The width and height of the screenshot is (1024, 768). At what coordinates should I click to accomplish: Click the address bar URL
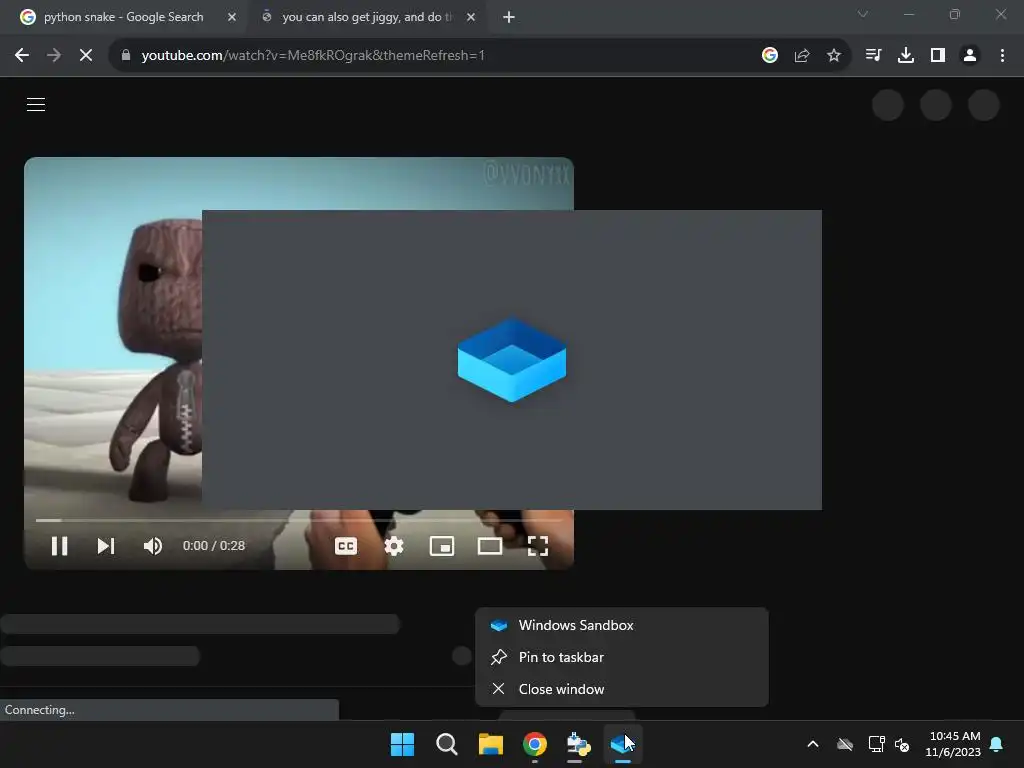(x=313, y=56)
